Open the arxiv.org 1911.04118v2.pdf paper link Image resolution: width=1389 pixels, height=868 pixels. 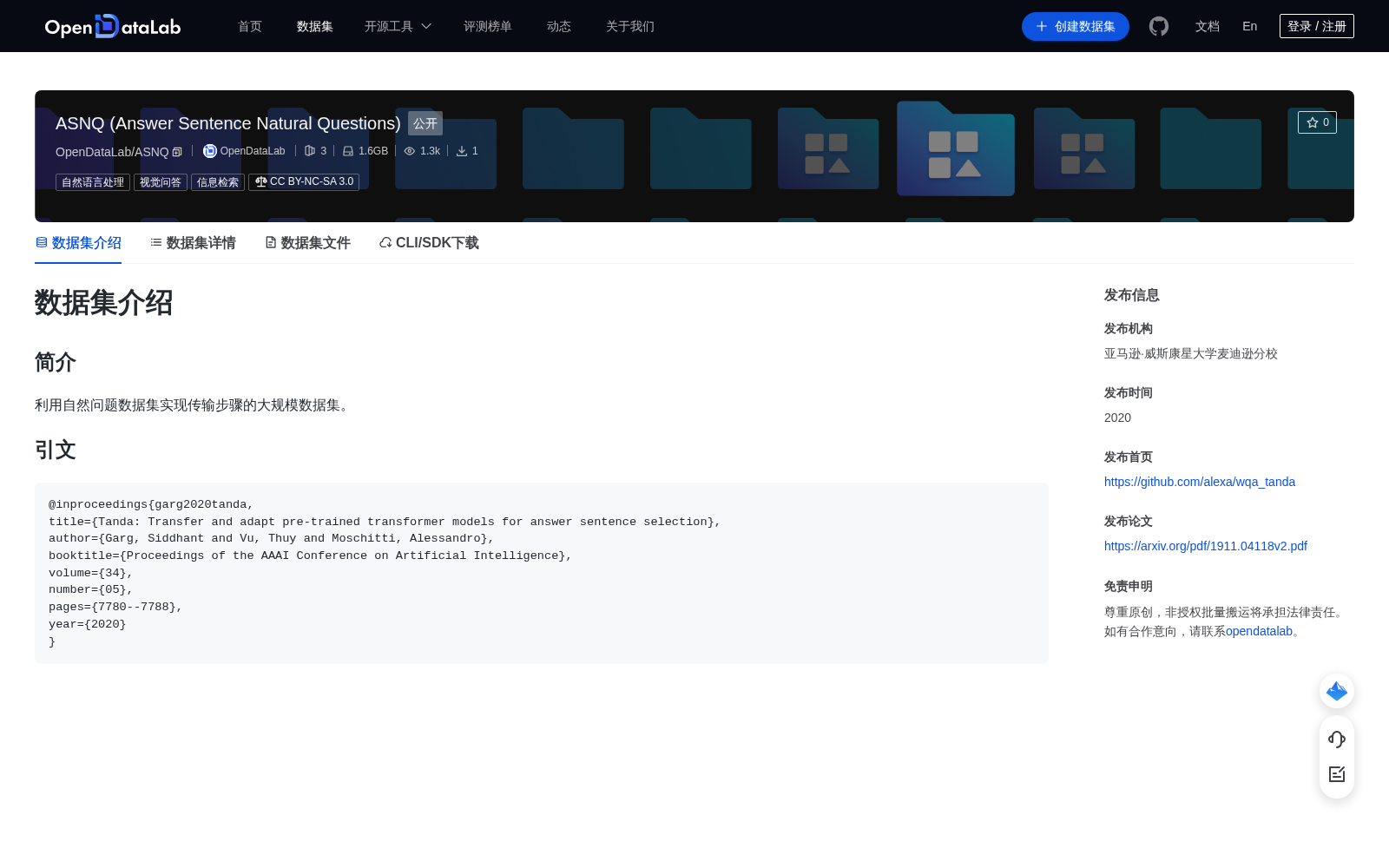[1206, 546]
